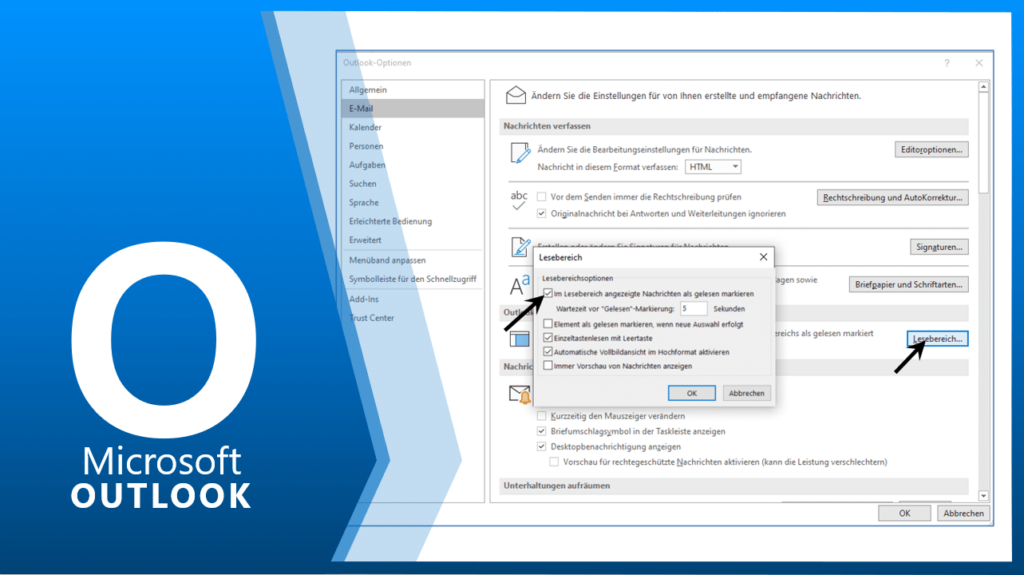This screenshot has width=1024, height=575.
Task: Click the mail notification bell icon
Action: [x=520, y=395]
